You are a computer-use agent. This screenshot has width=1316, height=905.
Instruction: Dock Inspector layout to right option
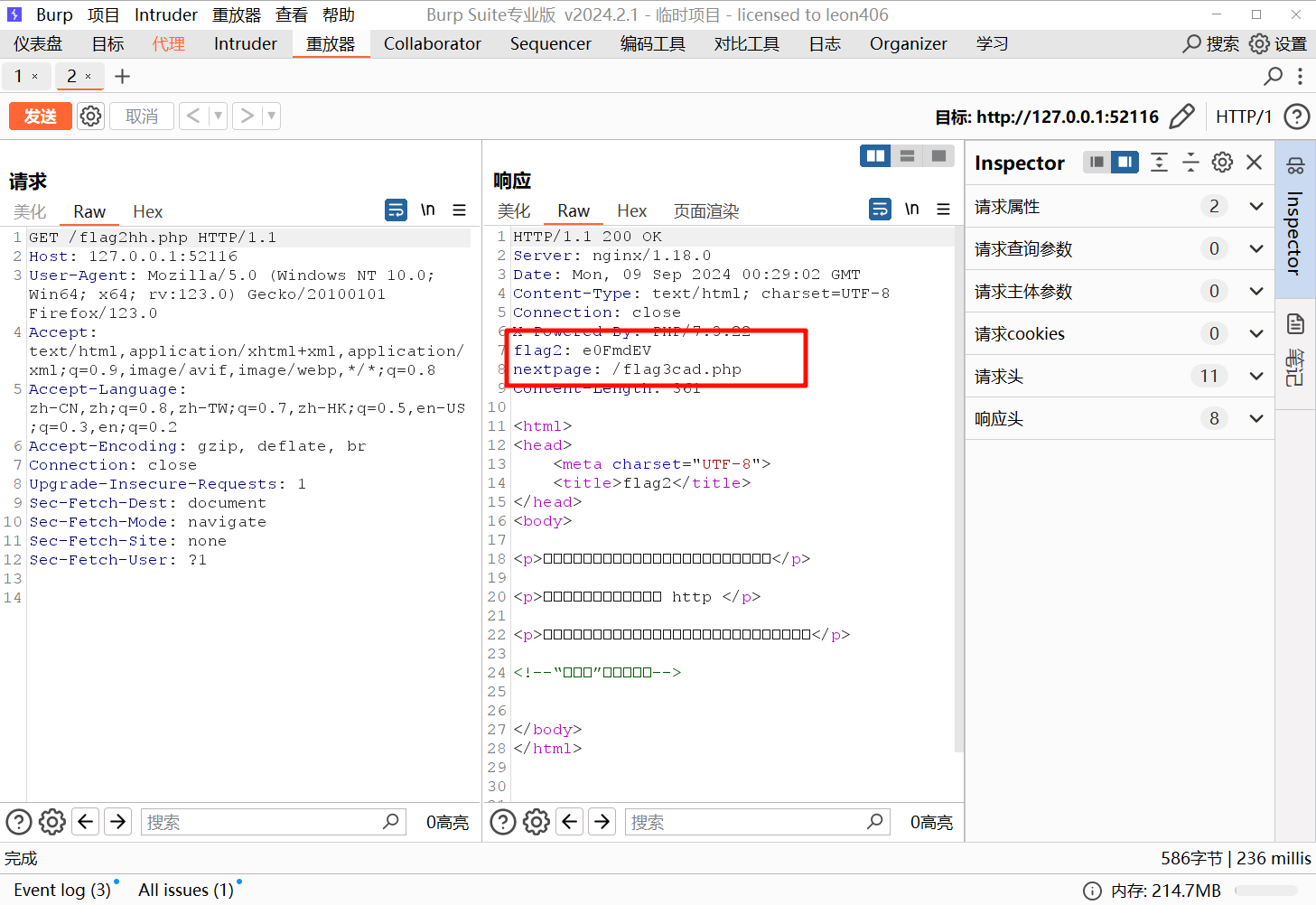[1125, 162]
